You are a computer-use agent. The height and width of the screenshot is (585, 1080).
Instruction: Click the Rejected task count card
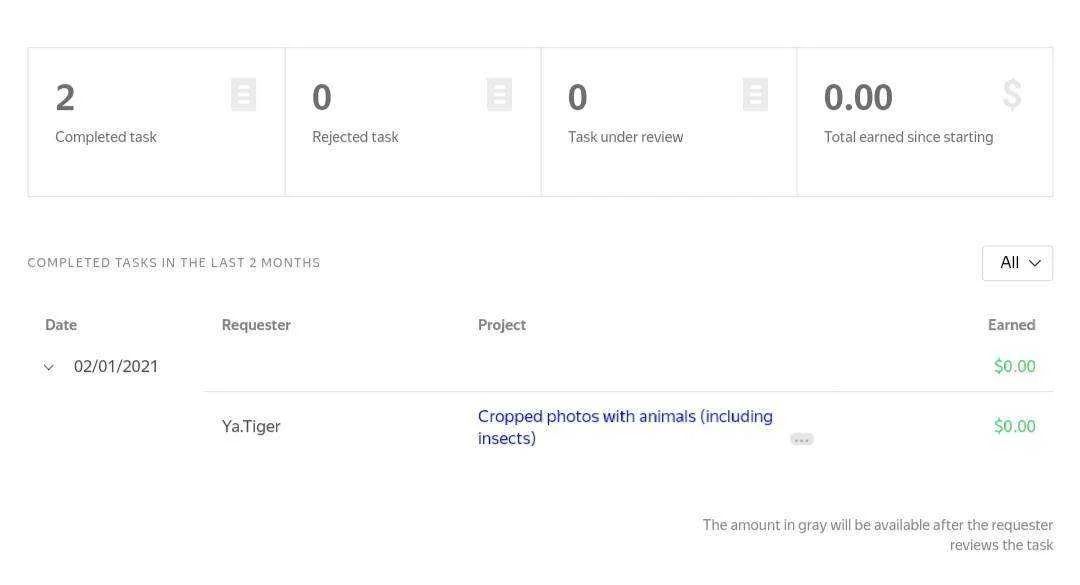[413, 122]
